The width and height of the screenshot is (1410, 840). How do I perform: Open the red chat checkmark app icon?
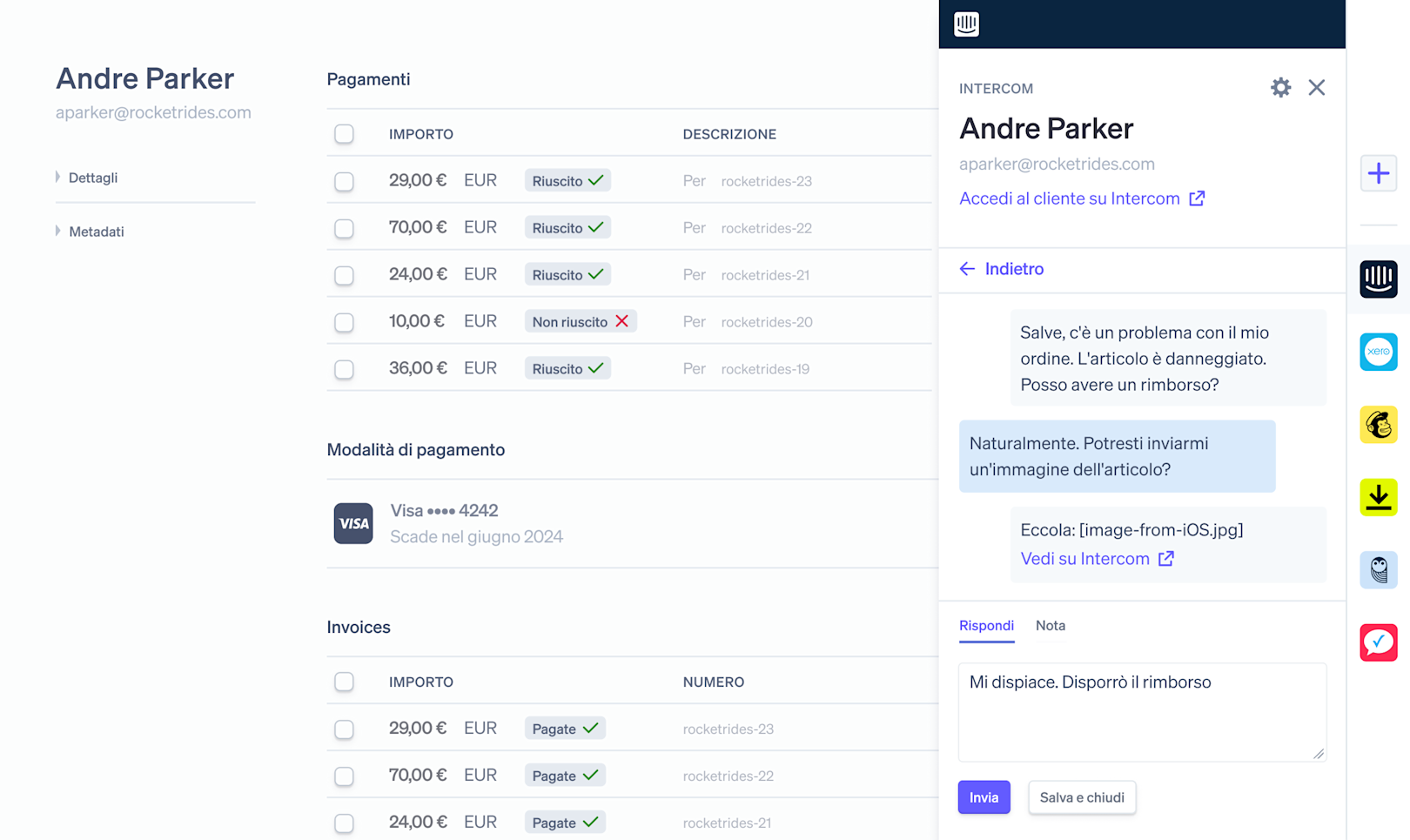(1379, 642)
